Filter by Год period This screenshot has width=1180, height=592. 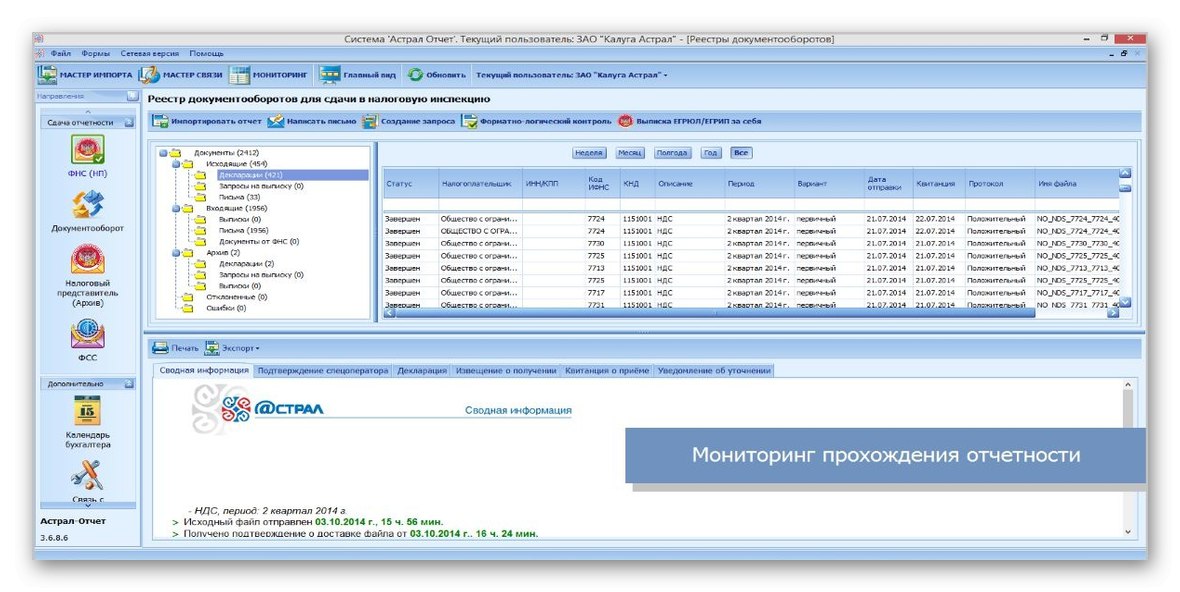point(710,153)
